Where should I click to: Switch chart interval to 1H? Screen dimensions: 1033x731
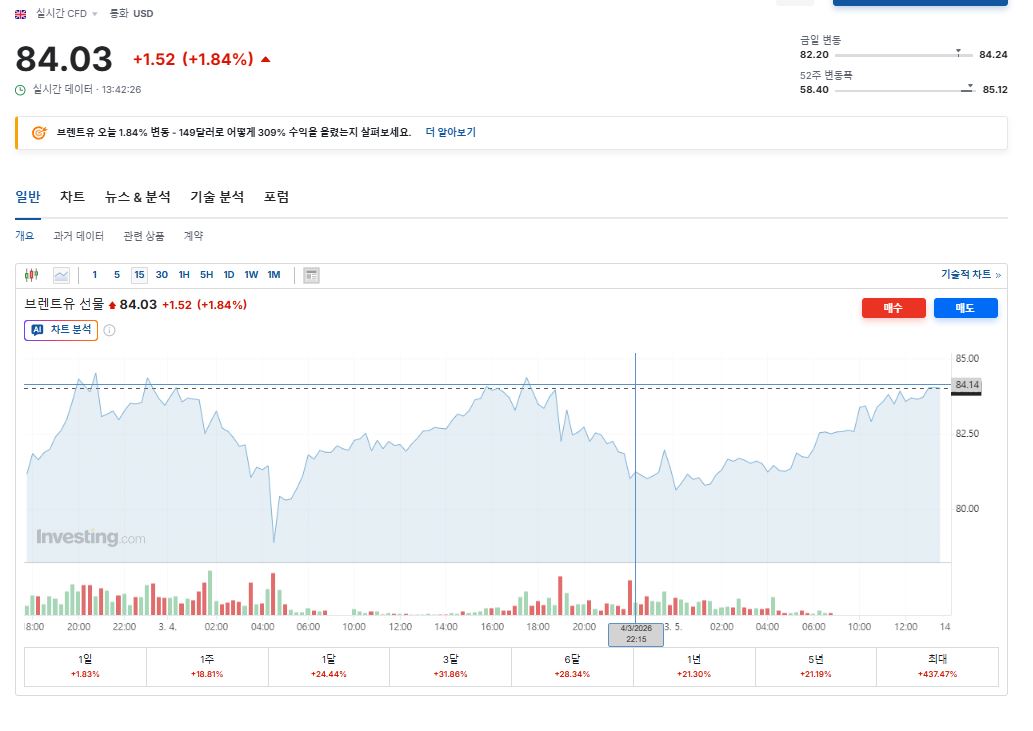[x=184, y=275]
